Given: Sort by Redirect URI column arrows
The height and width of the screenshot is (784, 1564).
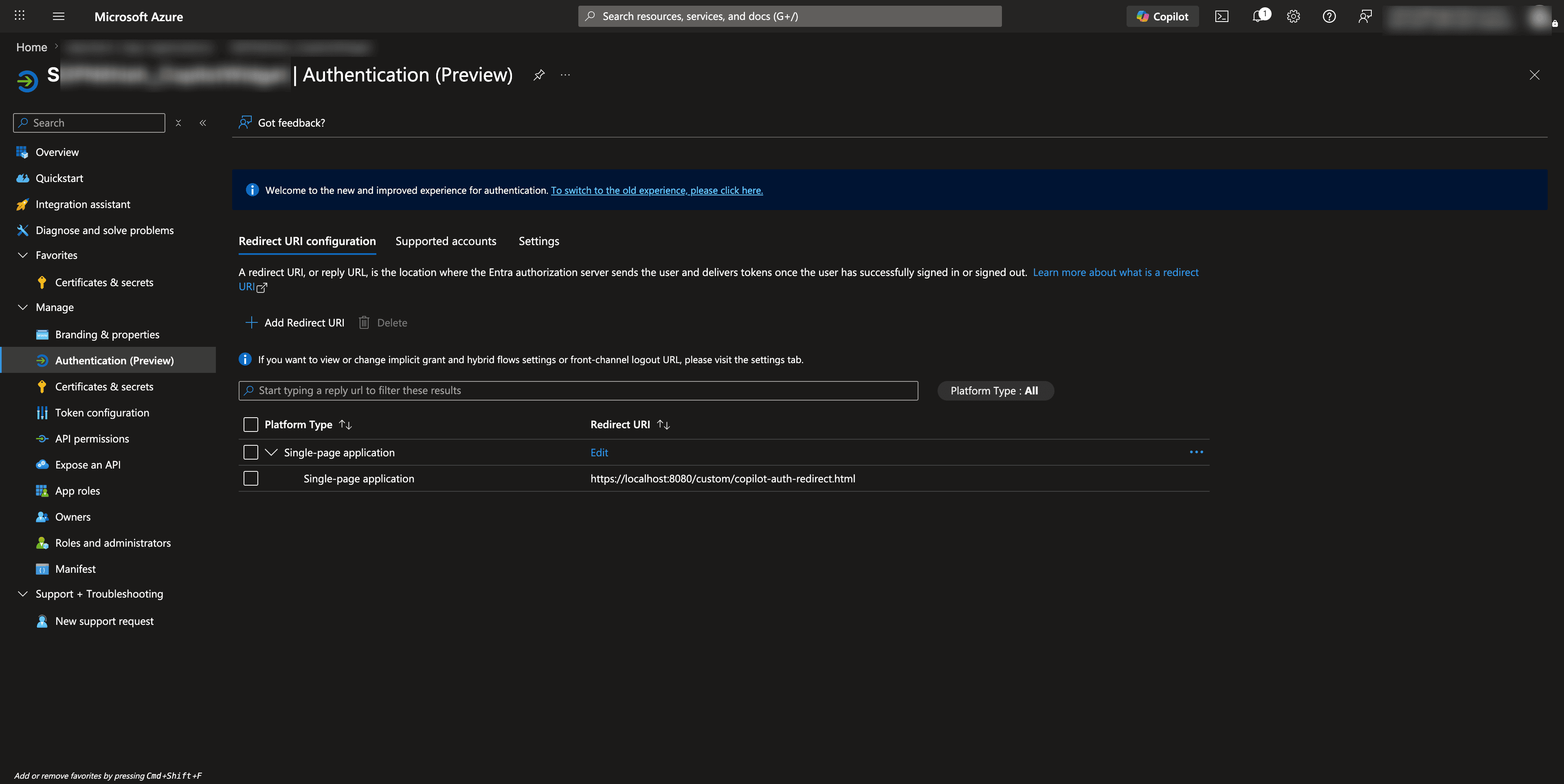Looking at the screenshot, I should pyautogui.click(x=663, y=425).
